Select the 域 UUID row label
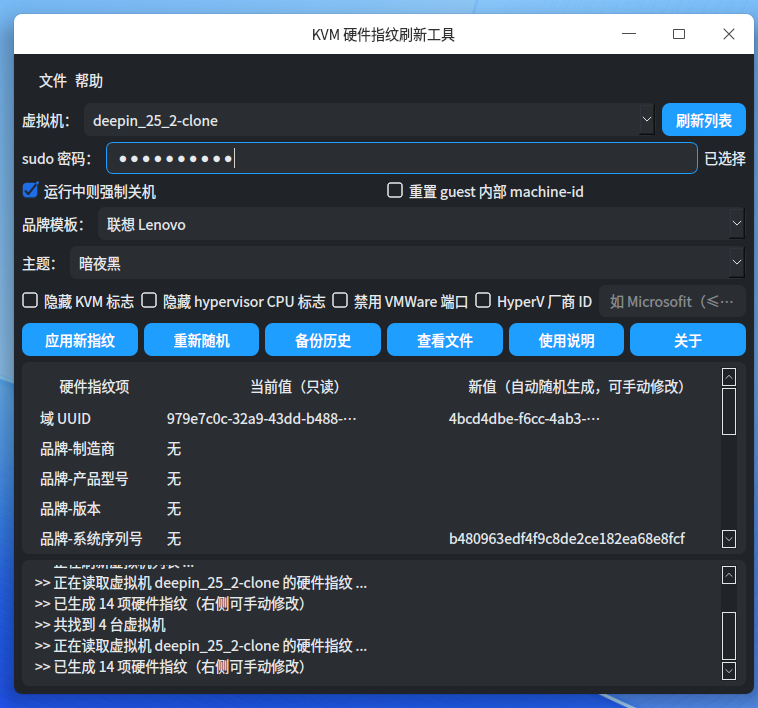 (65, 419)
